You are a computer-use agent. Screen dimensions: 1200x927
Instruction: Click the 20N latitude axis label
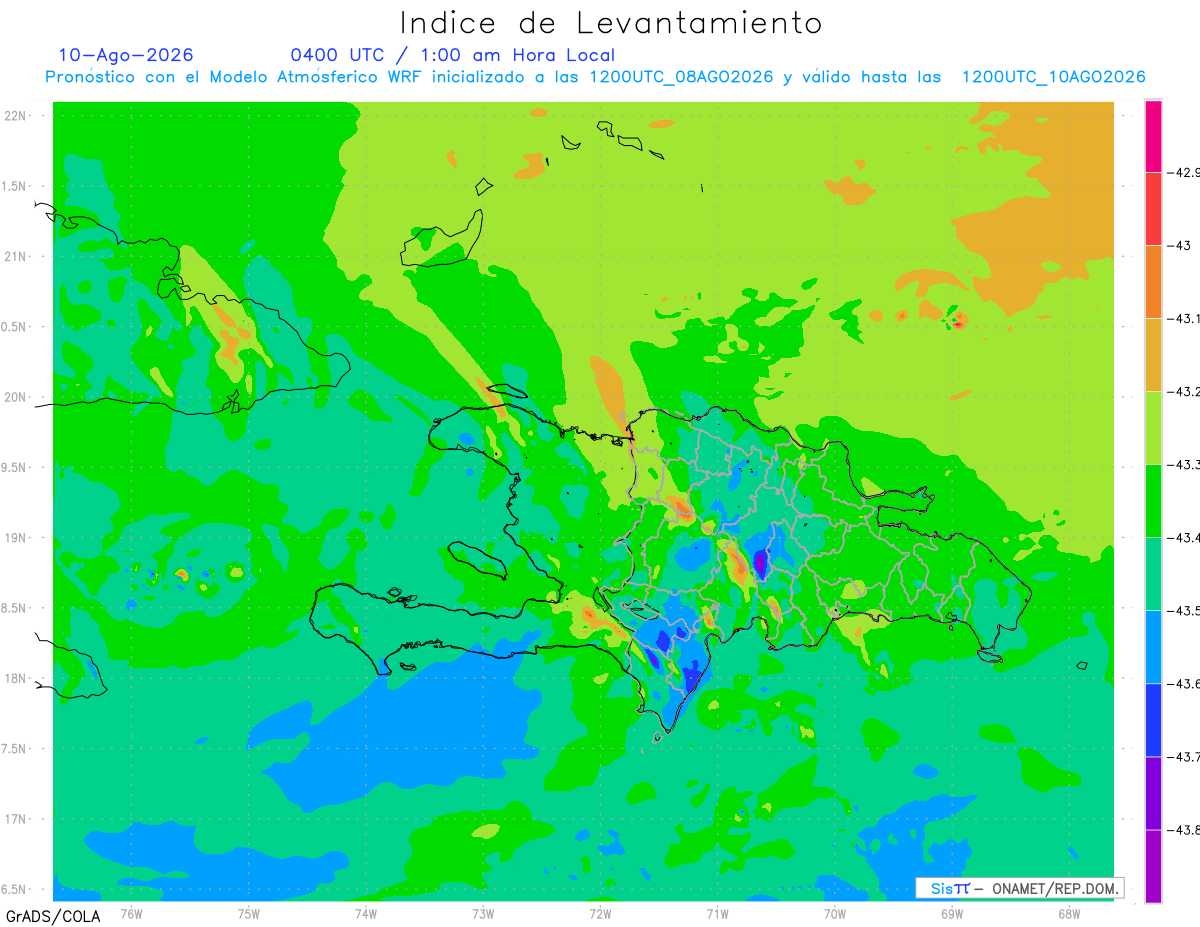[x=17, y=397]
